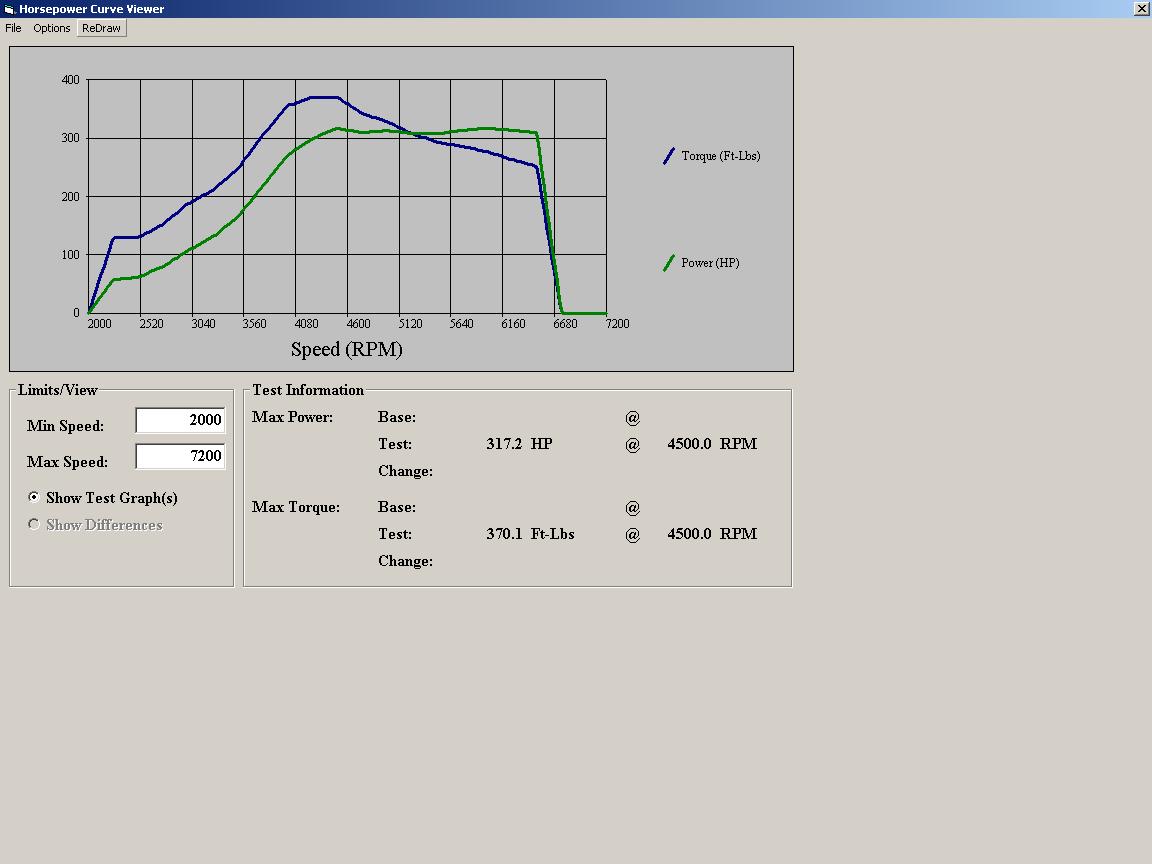Click into the Min Speed input field

pyautogui.click(x=180, y=420)
